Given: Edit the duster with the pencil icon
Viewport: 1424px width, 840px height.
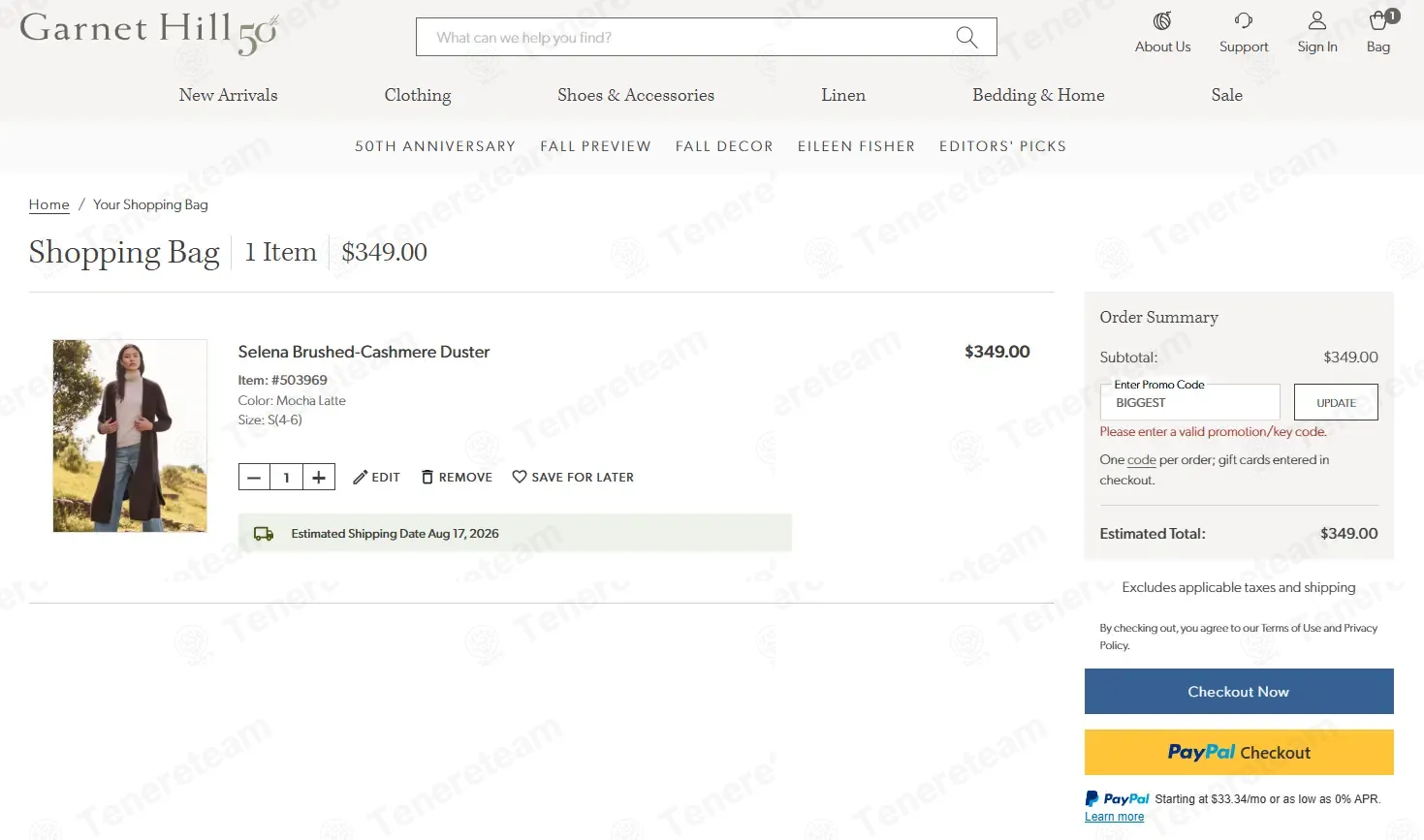Looking at the screenshot, I should 360,477.
